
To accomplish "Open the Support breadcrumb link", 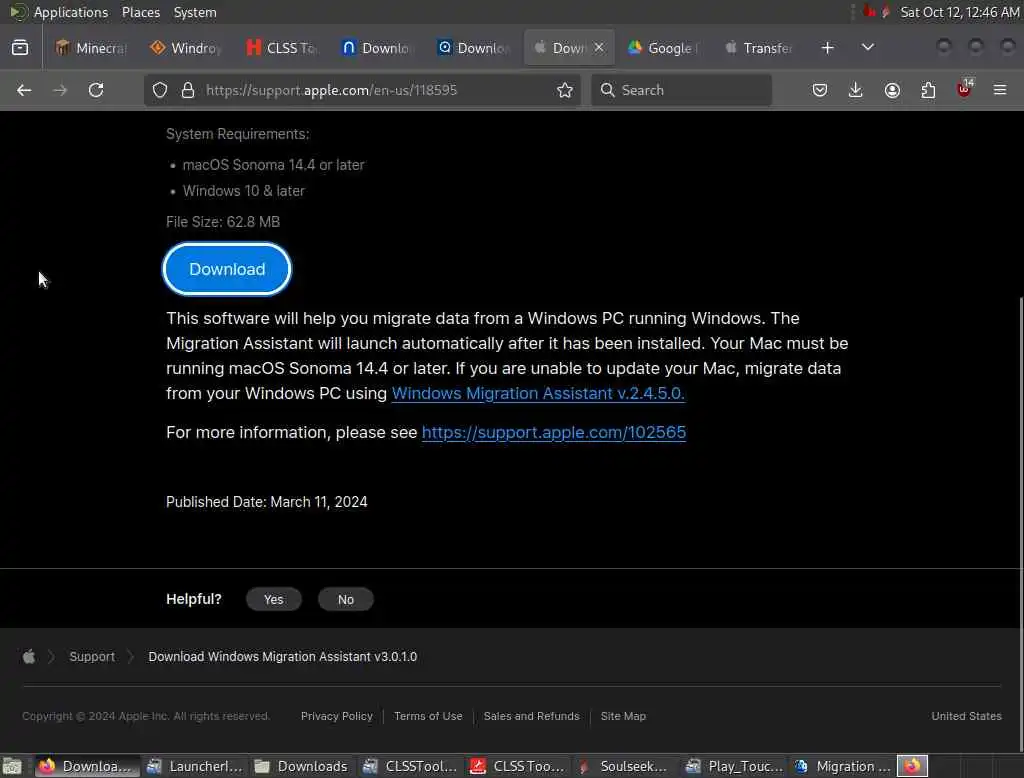I will tap(92, 656).
